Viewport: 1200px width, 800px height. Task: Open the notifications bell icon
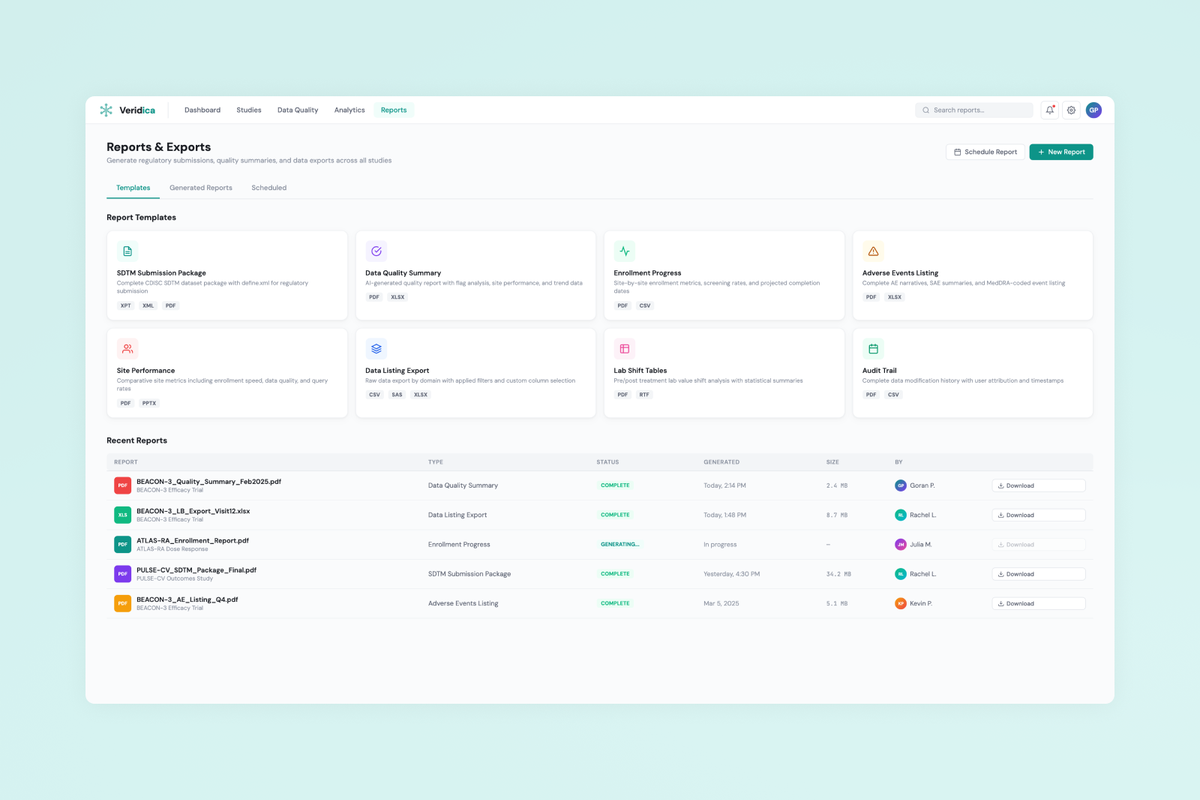[1049, 110]
